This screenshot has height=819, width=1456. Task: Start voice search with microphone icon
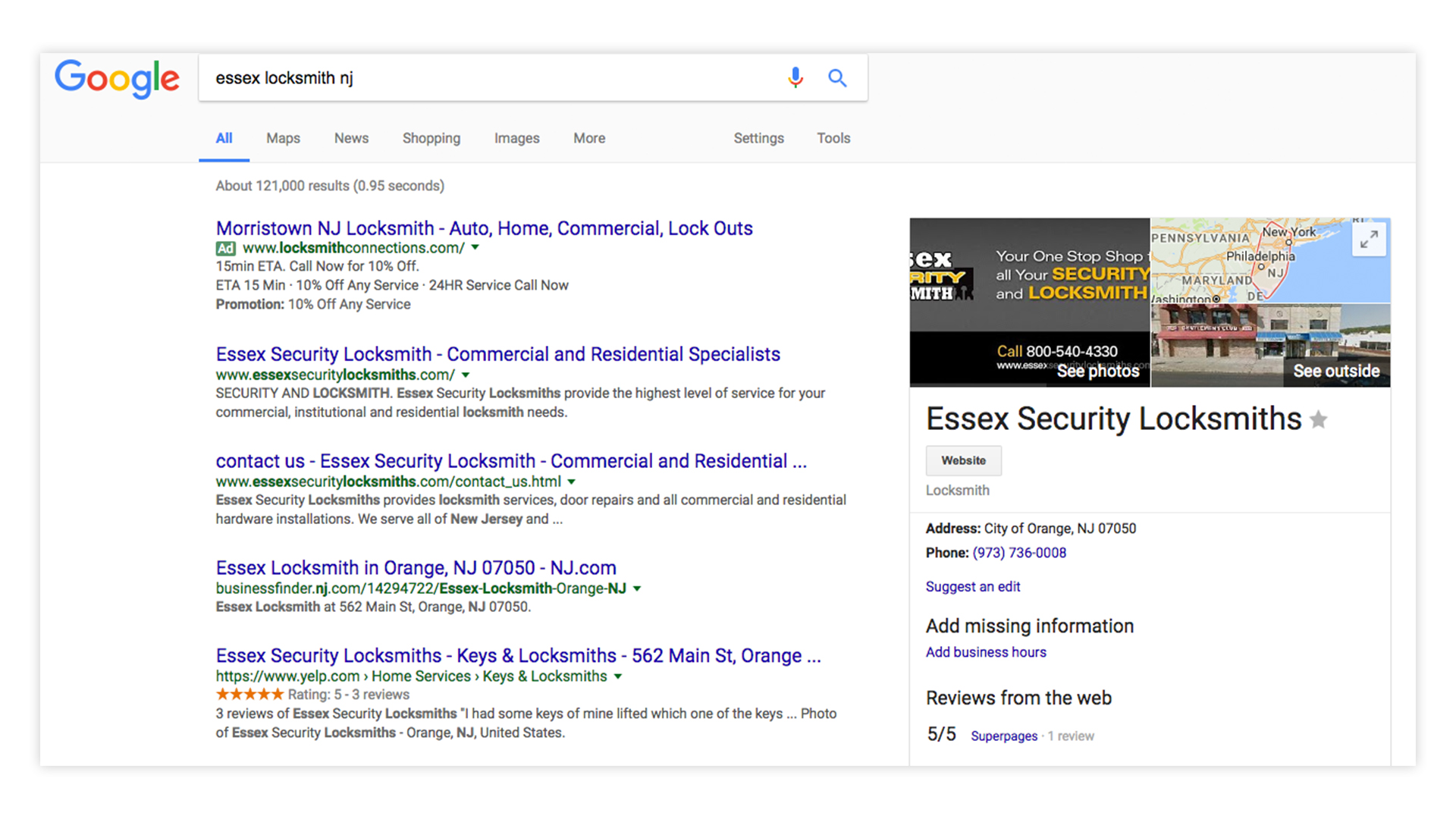click(795, 77)
